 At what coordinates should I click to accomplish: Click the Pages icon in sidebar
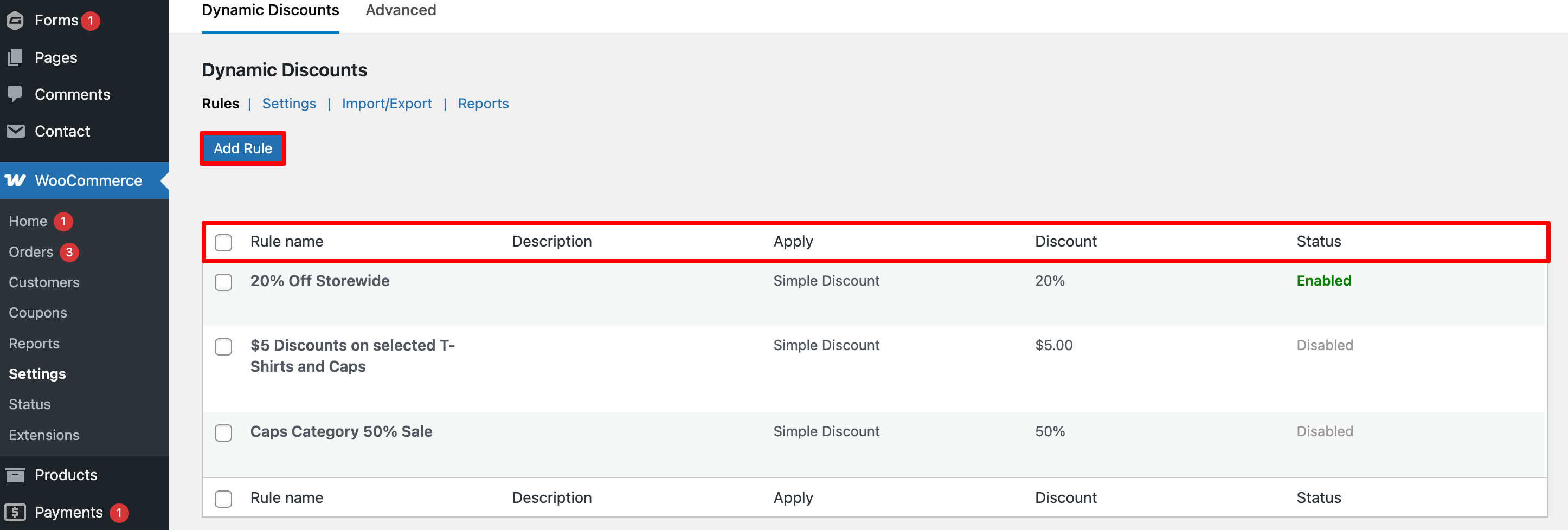(x=15, y=58)
